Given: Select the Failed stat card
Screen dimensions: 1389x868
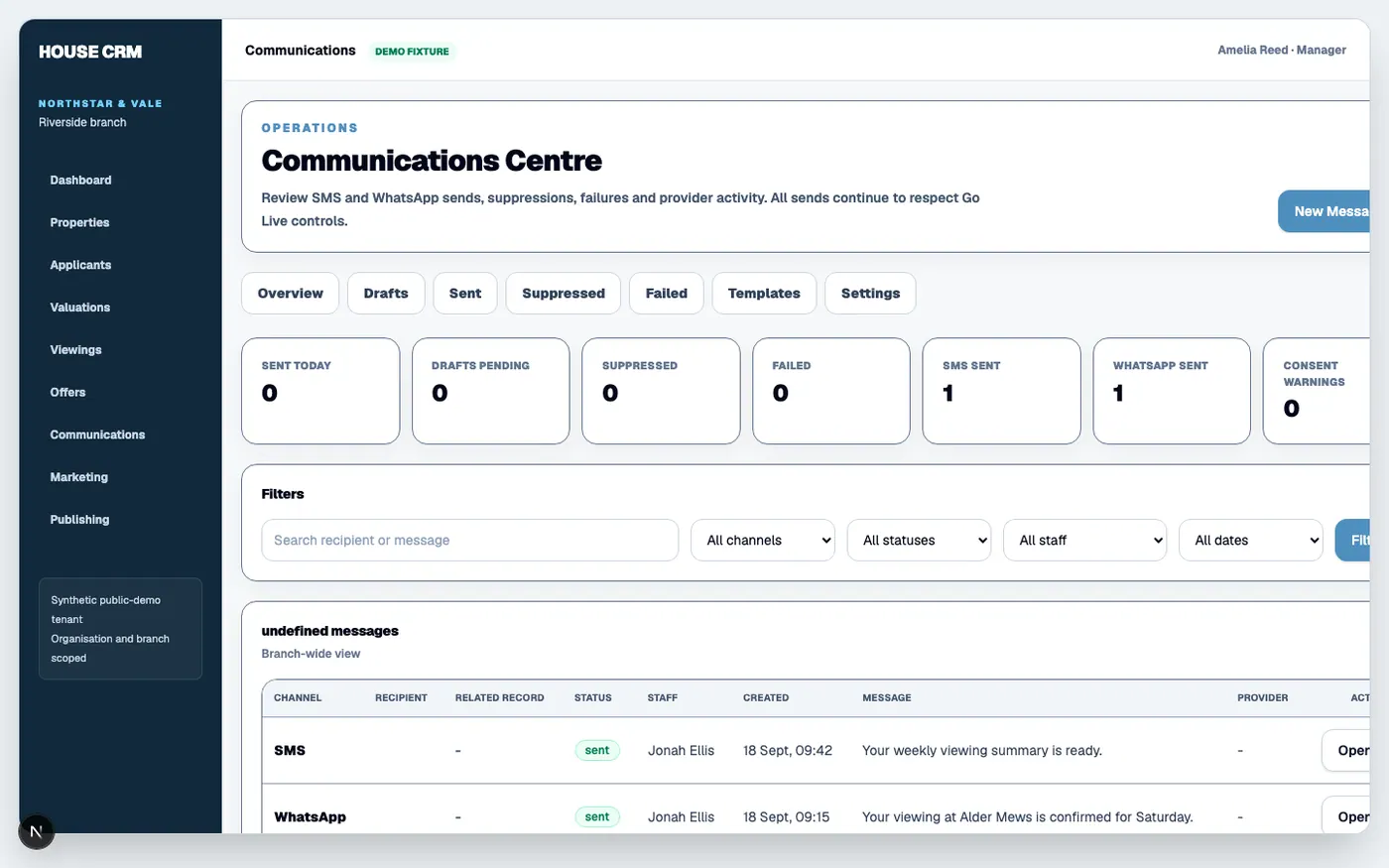Looking at the screenshot, I should tap(831, 391).
